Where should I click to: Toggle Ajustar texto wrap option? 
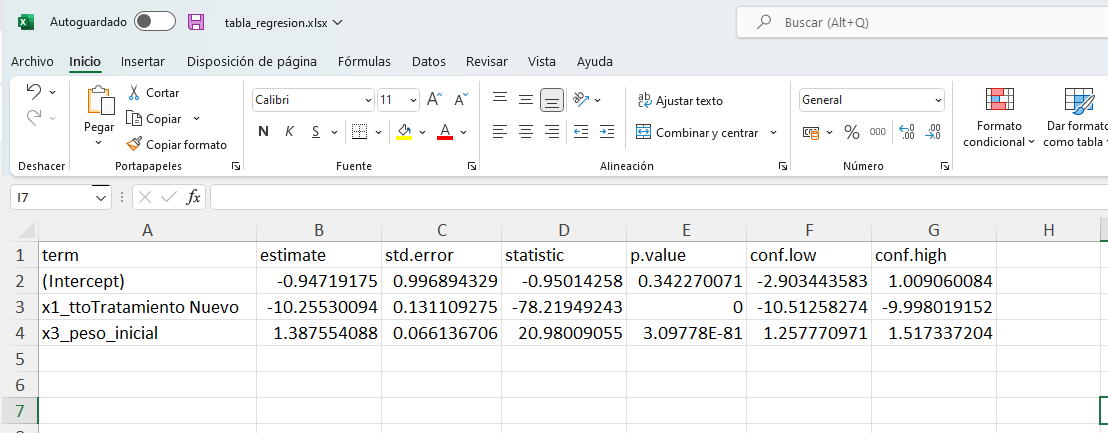click(680, 101)
